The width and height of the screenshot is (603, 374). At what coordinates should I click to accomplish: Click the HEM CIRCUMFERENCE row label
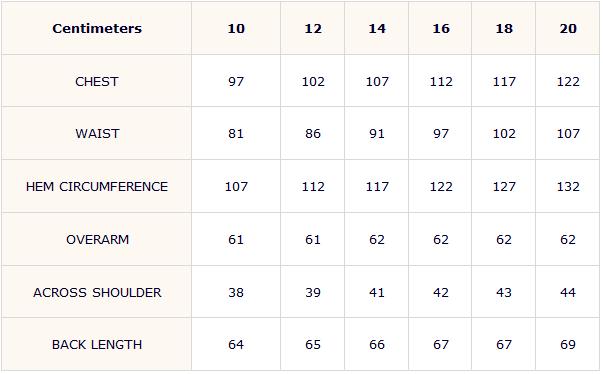point(97,187)
